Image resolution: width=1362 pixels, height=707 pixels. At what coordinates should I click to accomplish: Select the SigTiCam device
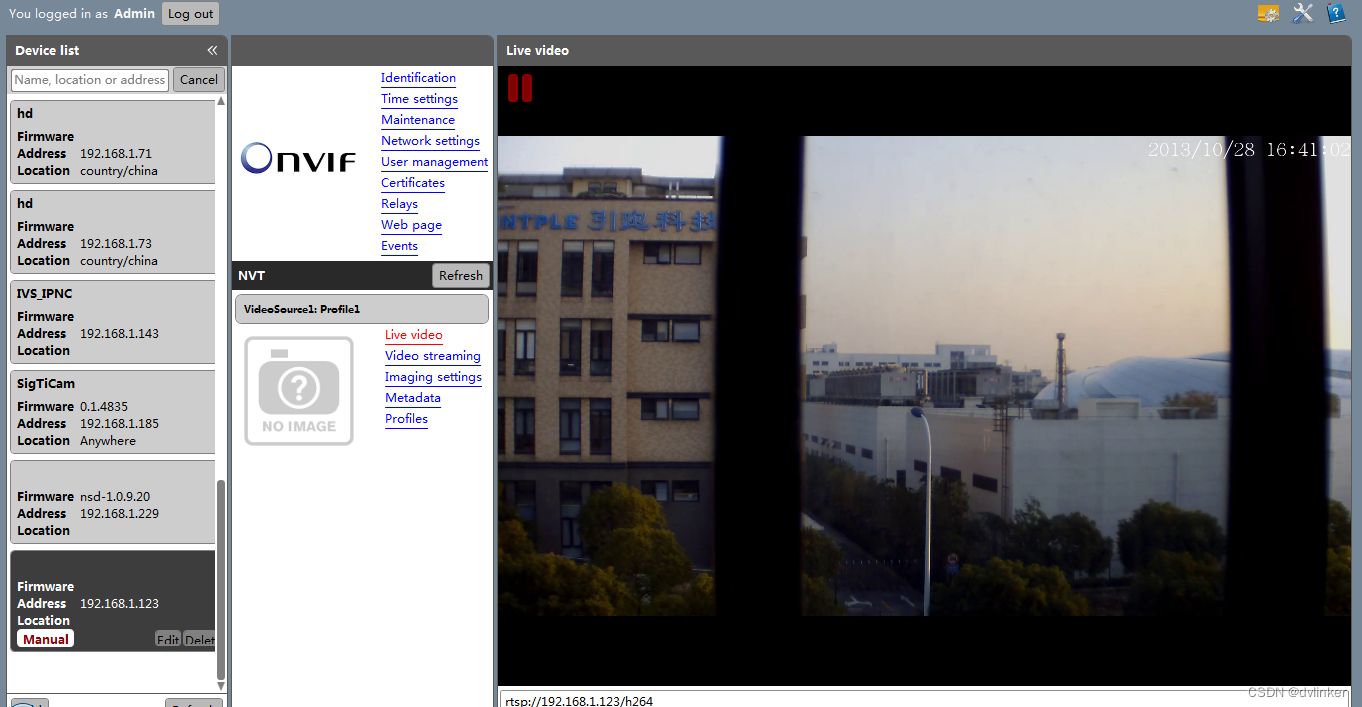click(113, 412)
